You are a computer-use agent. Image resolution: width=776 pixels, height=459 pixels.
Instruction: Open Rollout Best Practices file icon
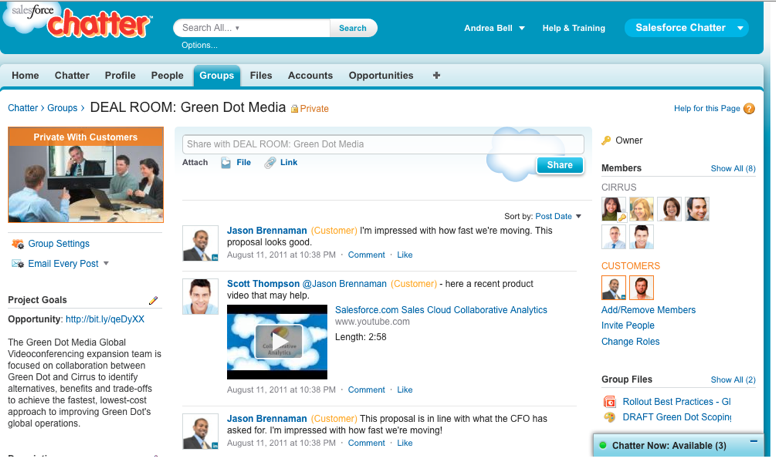point(610,402)
